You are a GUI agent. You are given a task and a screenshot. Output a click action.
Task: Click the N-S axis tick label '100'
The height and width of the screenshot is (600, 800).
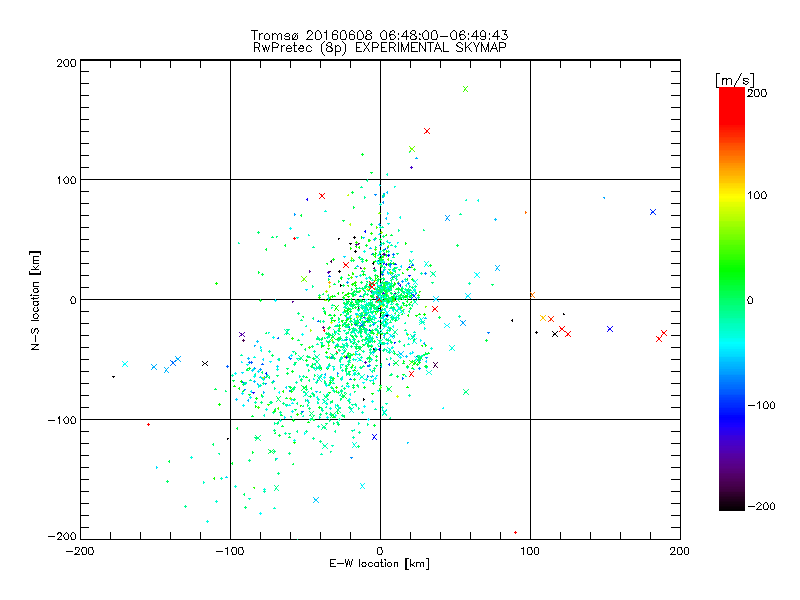pyautogui.click(x=67, y=180)
